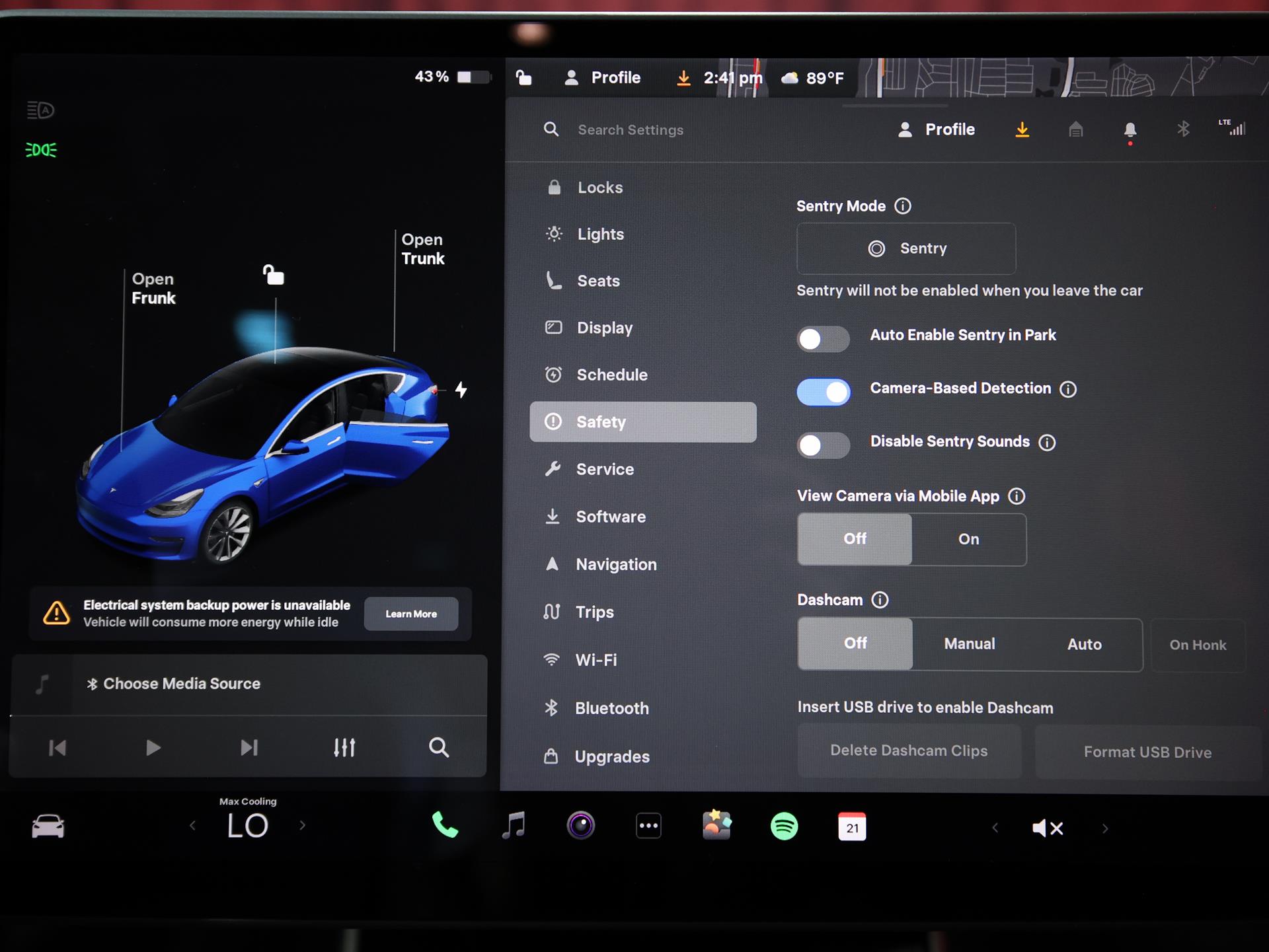1269x952 pixels.
Task: Select the Safety settings menu
Action: click(643, 422)
